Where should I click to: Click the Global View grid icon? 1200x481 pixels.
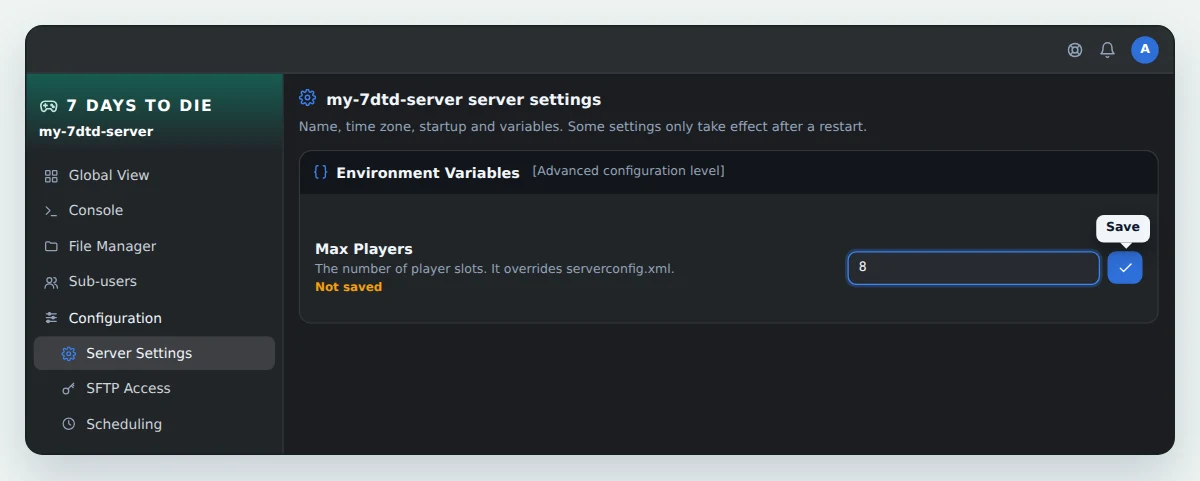51,176
